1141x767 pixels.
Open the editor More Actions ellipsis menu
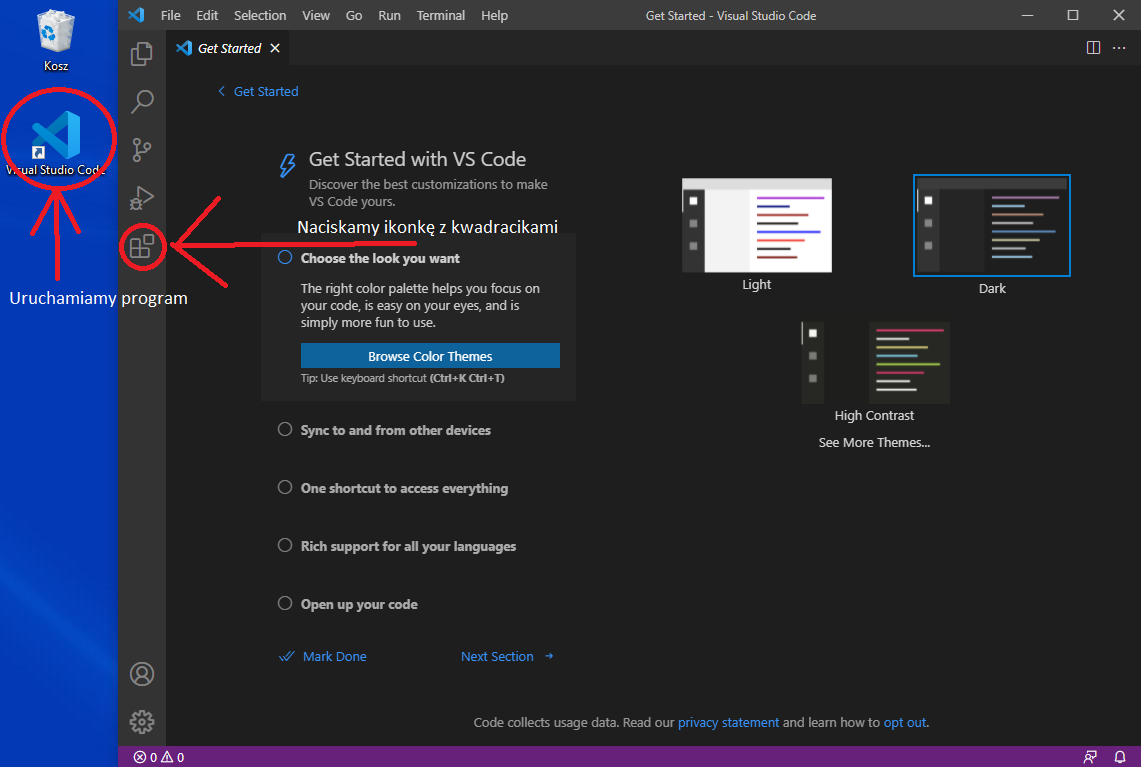1119,48
